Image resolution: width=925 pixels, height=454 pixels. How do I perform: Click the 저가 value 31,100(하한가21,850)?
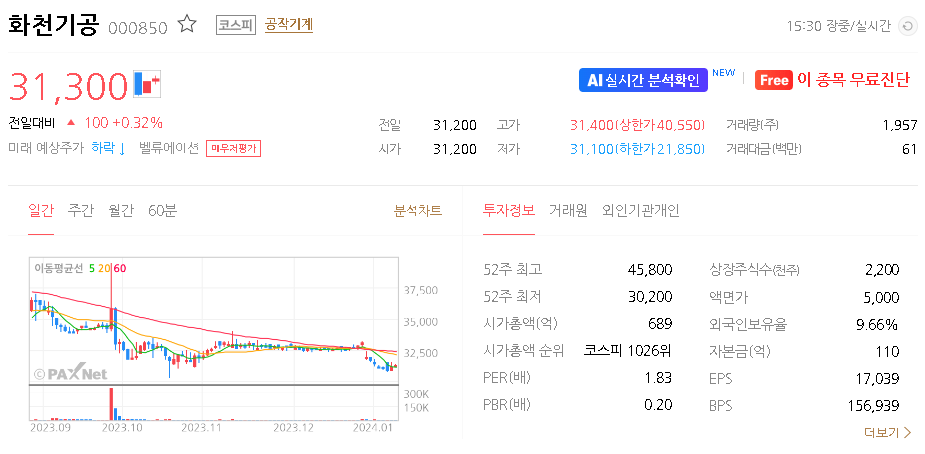coord(637,149)
